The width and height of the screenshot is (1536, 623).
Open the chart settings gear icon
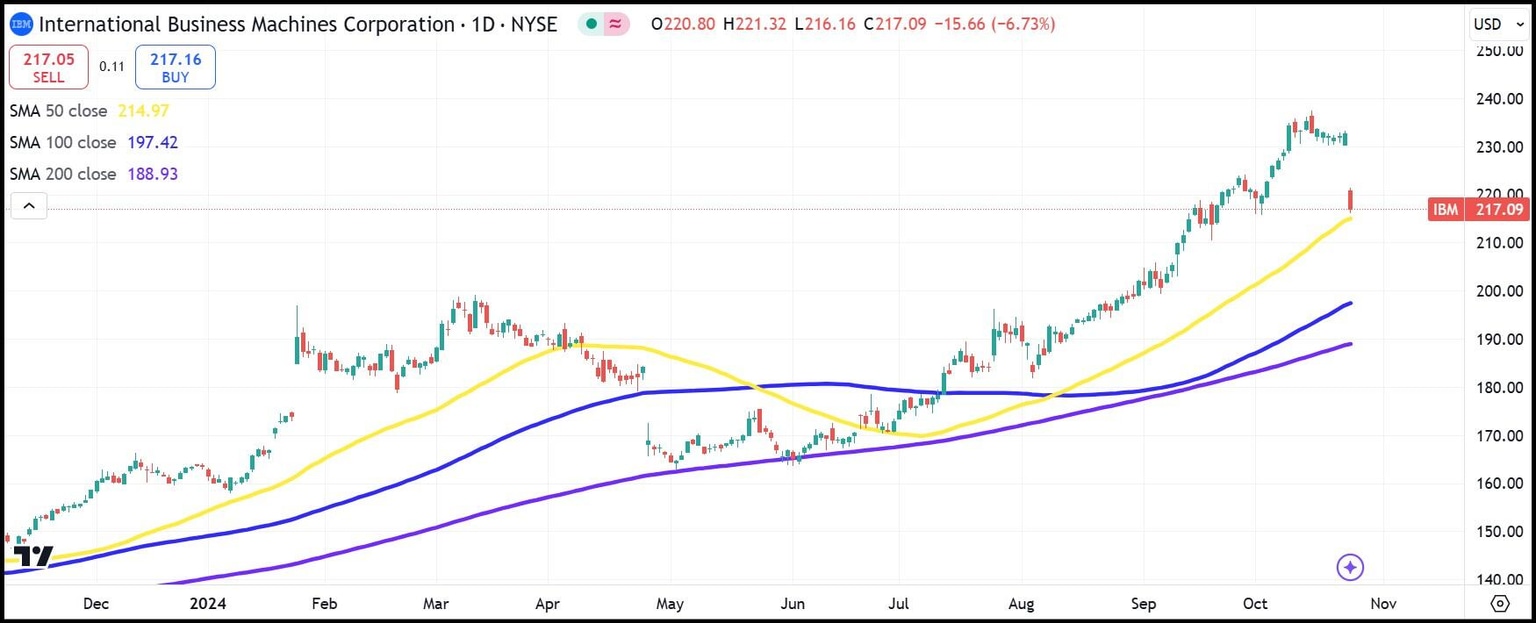tap(1500, 604)
